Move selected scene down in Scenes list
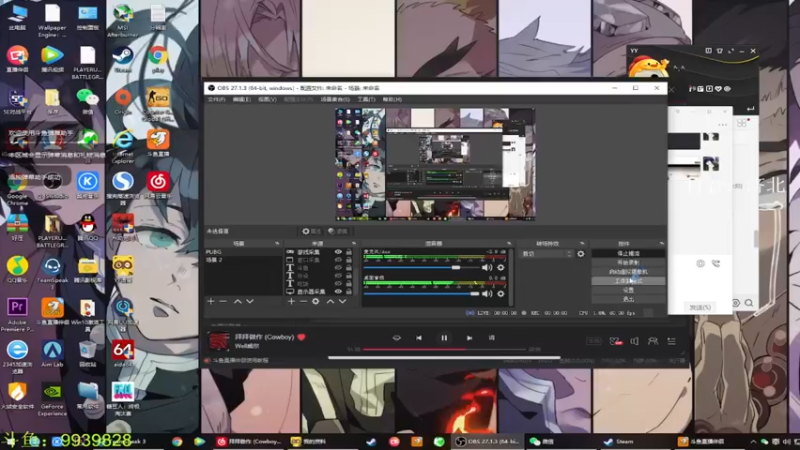This screenshot has height=450, width=800. [249, 302]
